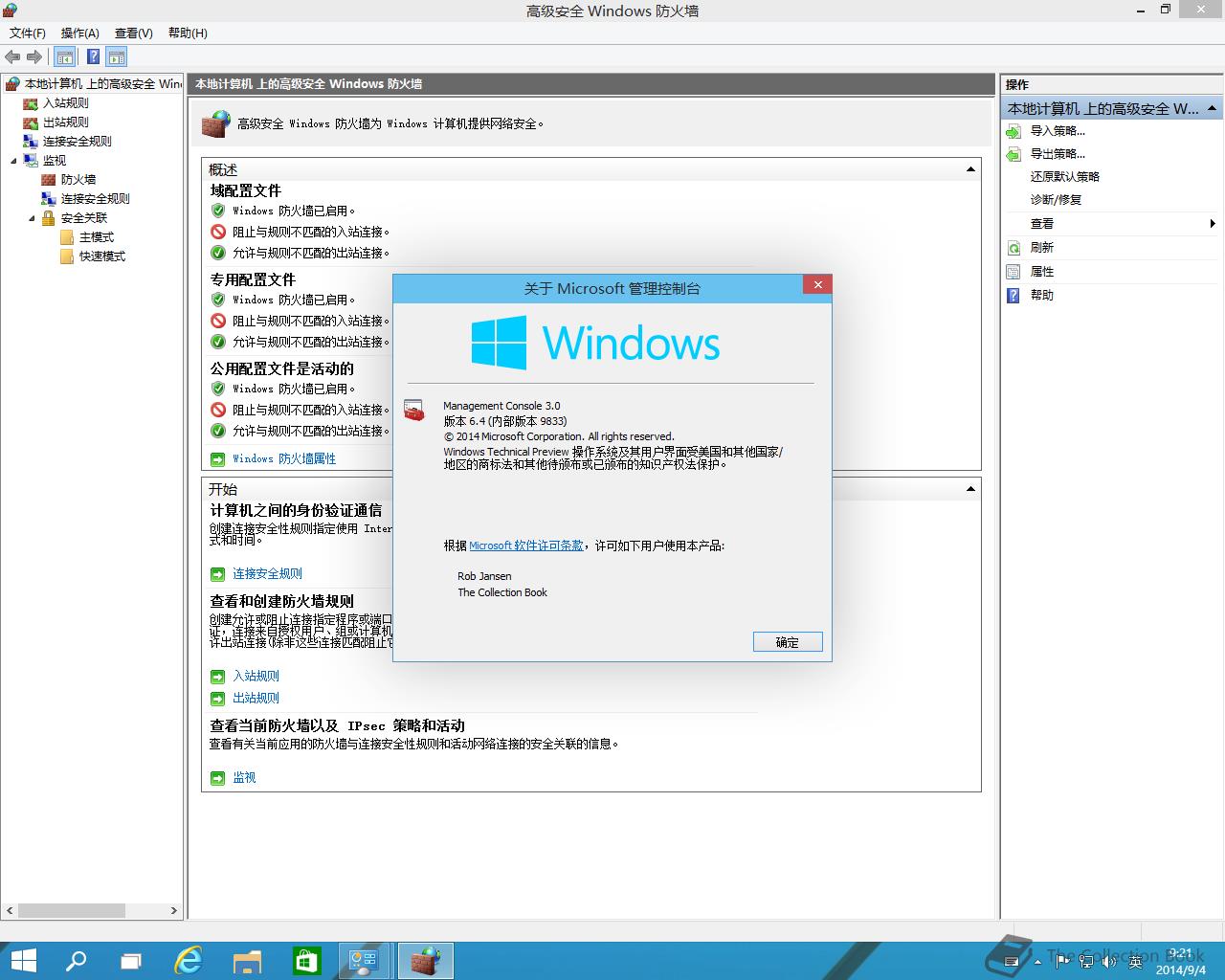Image resolution: width=1225 pixels, height=980 pixels.
Task: Click green arrow icon beside 防火墙属性
Action: tap(218, 459)
